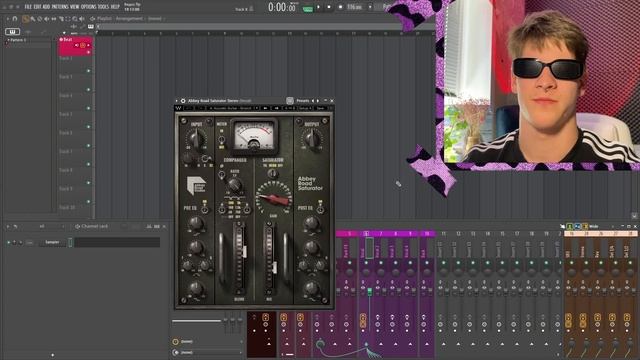Open the mixer output (none) selector
The width and height of the screenshot is (640, 360).
pos(207,352)
